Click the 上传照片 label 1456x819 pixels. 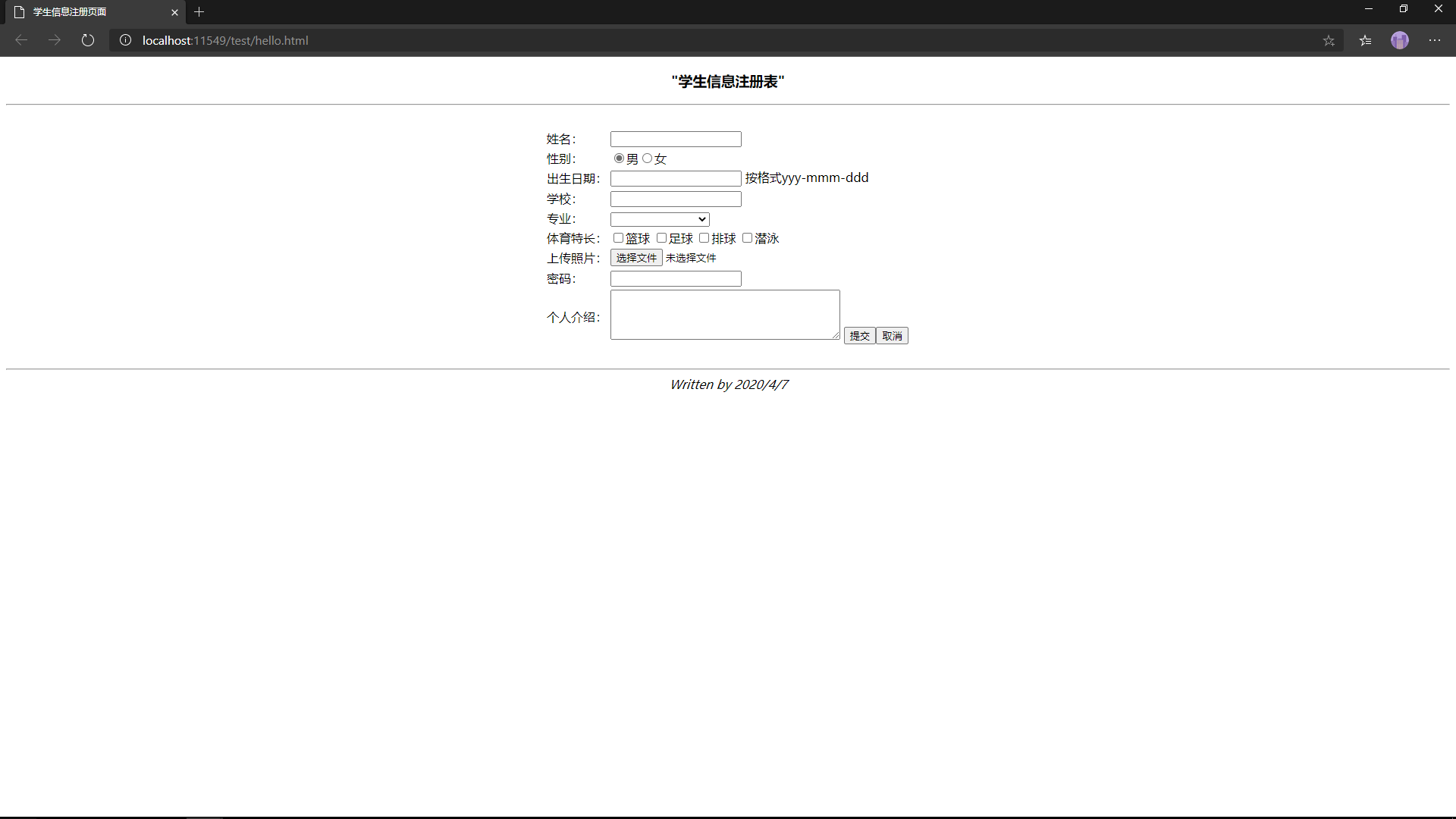pyautogui.click(x=573, y=259)
